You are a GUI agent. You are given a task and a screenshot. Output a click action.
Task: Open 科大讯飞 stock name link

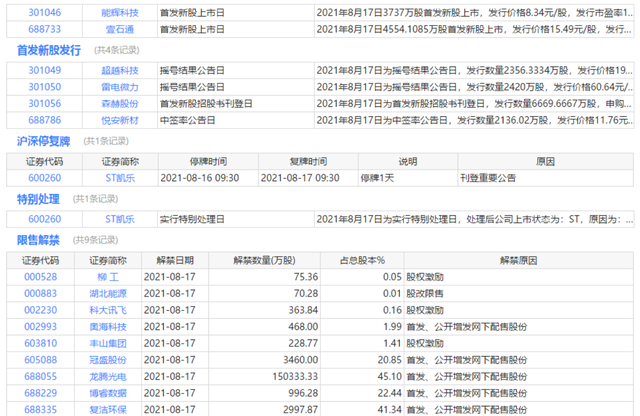tap(108, 310)
